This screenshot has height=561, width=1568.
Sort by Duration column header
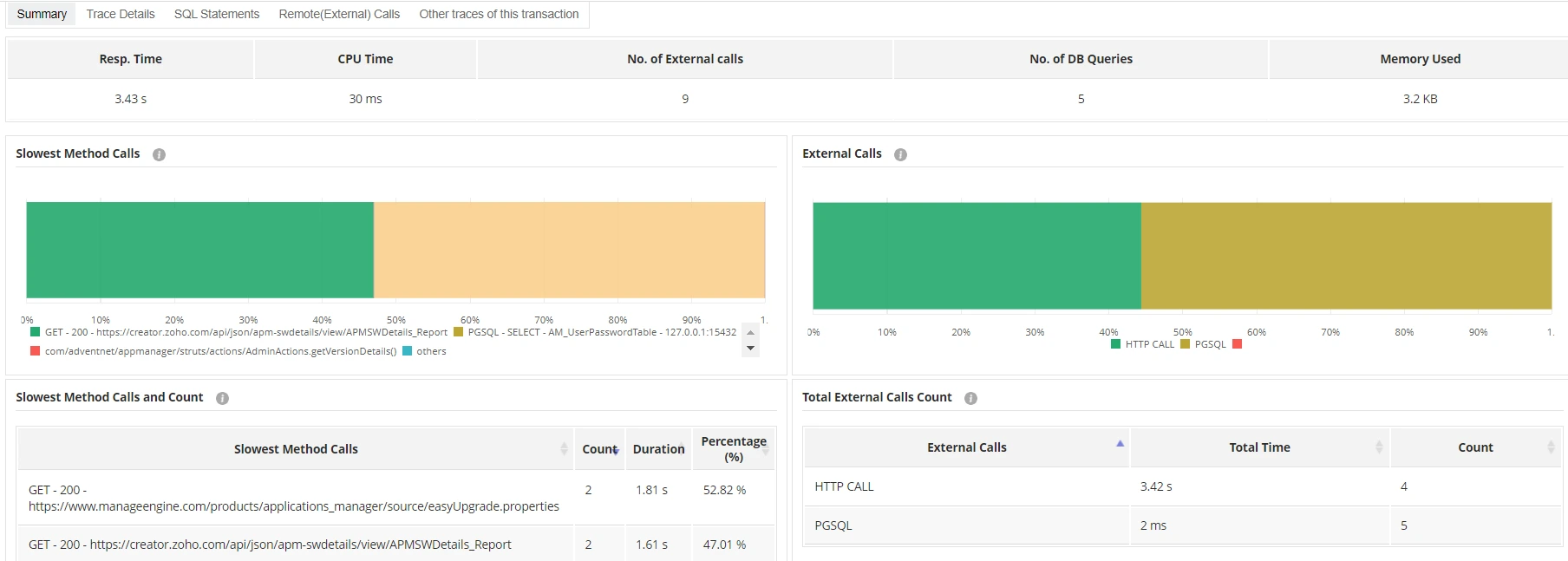658,449
